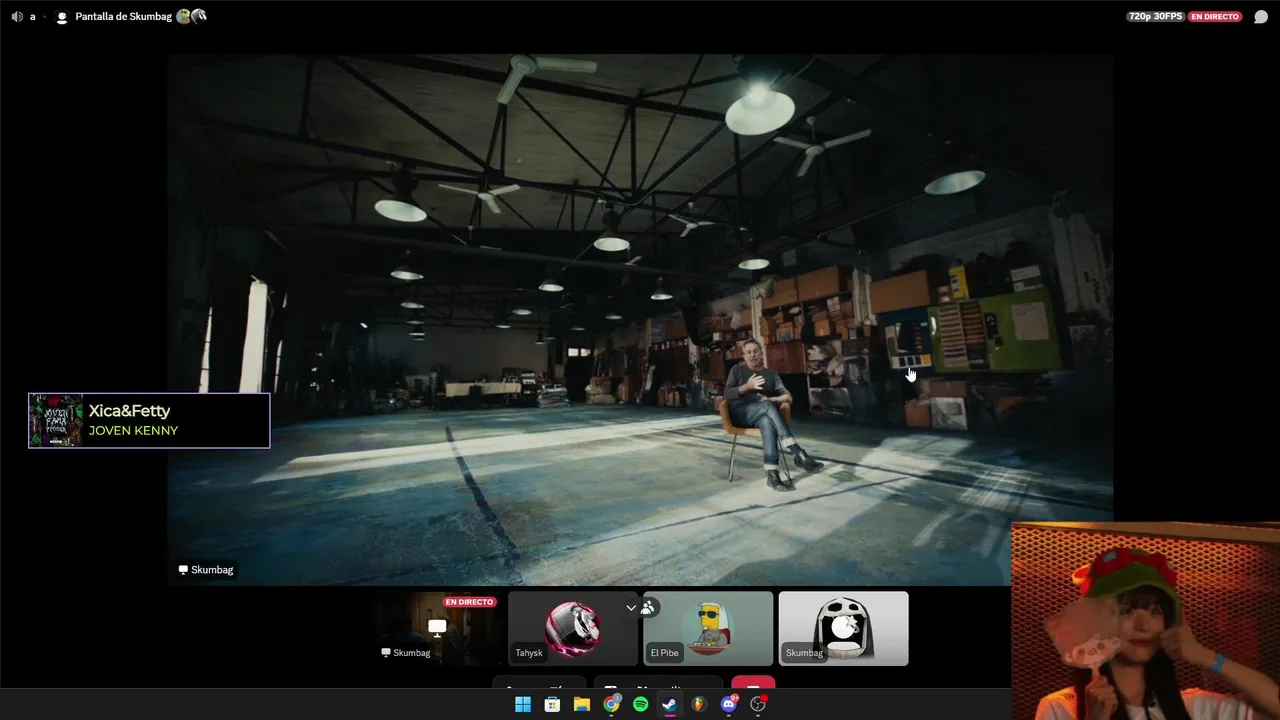Click the EN DIRECTO badge on stream tile
The height and width of the screenshot is (720, 1280).
pyautogui.click(x=469, y=602)
